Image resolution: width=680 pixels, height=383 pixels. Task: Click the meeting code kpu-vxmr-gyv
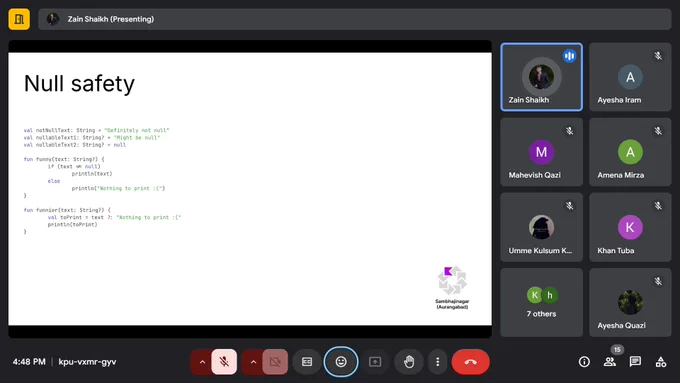pyautogui.click(x=87, y=361)
